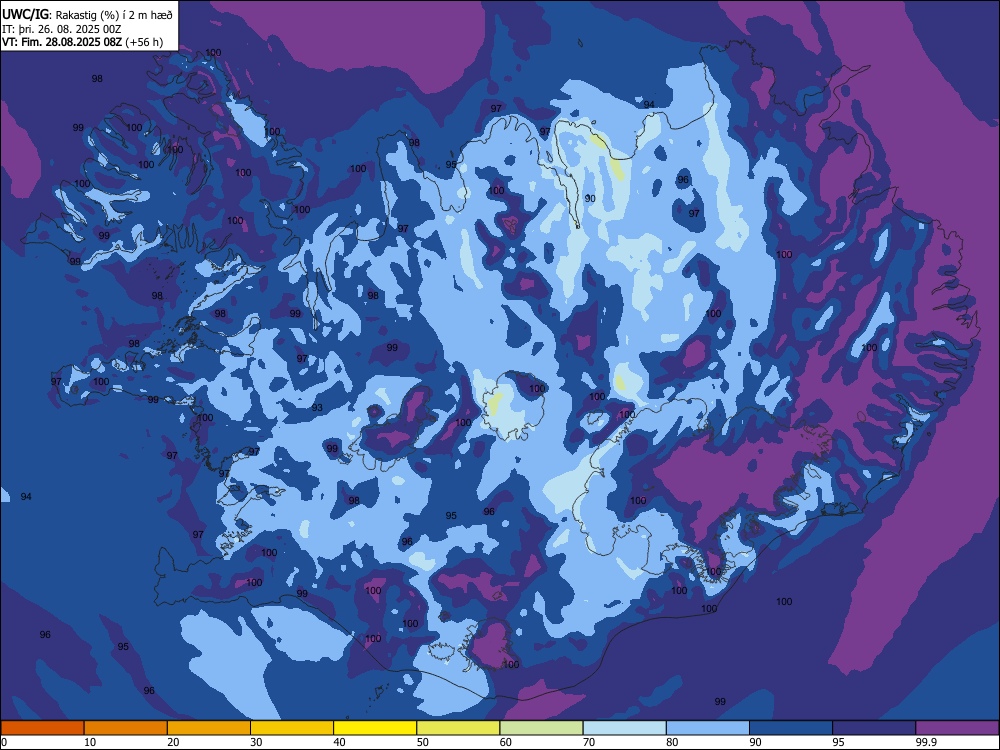Select the 'IT: þri. 26. 08. 2025 00Z' line
1000x750 pixels.
(x=62, y=29)
